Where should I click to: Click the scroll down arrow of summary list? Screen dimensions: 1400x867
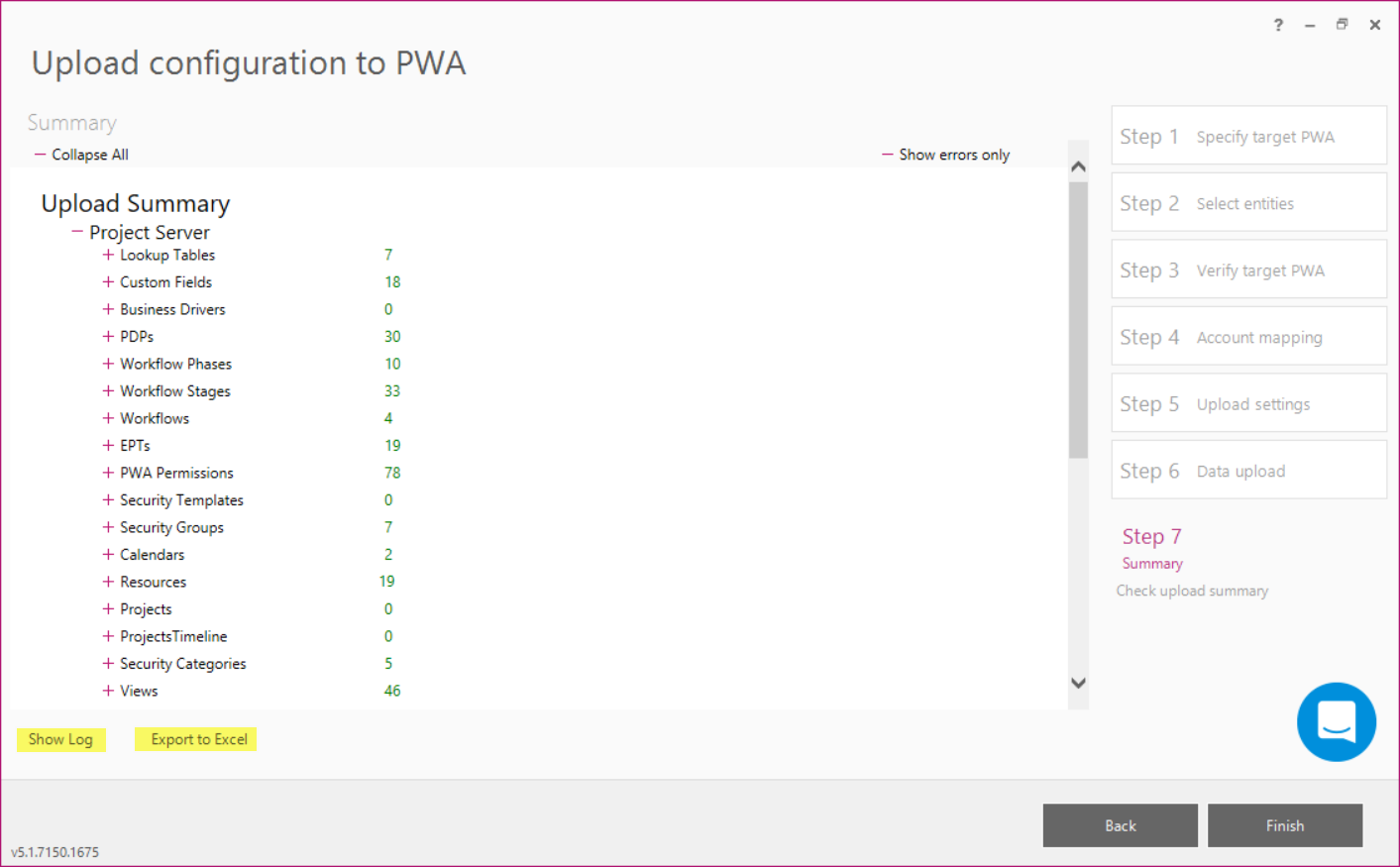[x=1079, y=683]
